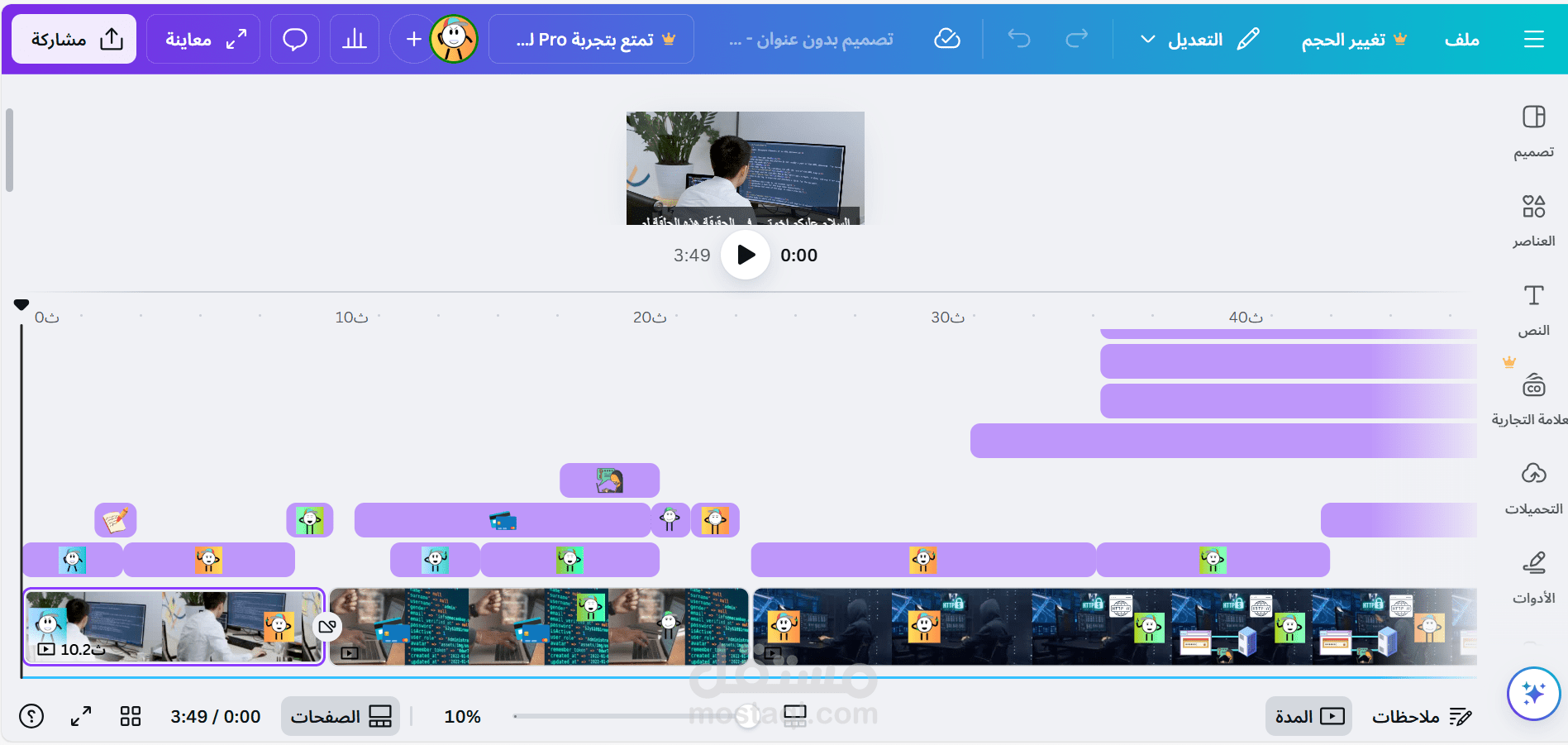Play the video with the play button
Image resolution: width=1568 pixels, height=745 pixels.
tap(746, 255)
